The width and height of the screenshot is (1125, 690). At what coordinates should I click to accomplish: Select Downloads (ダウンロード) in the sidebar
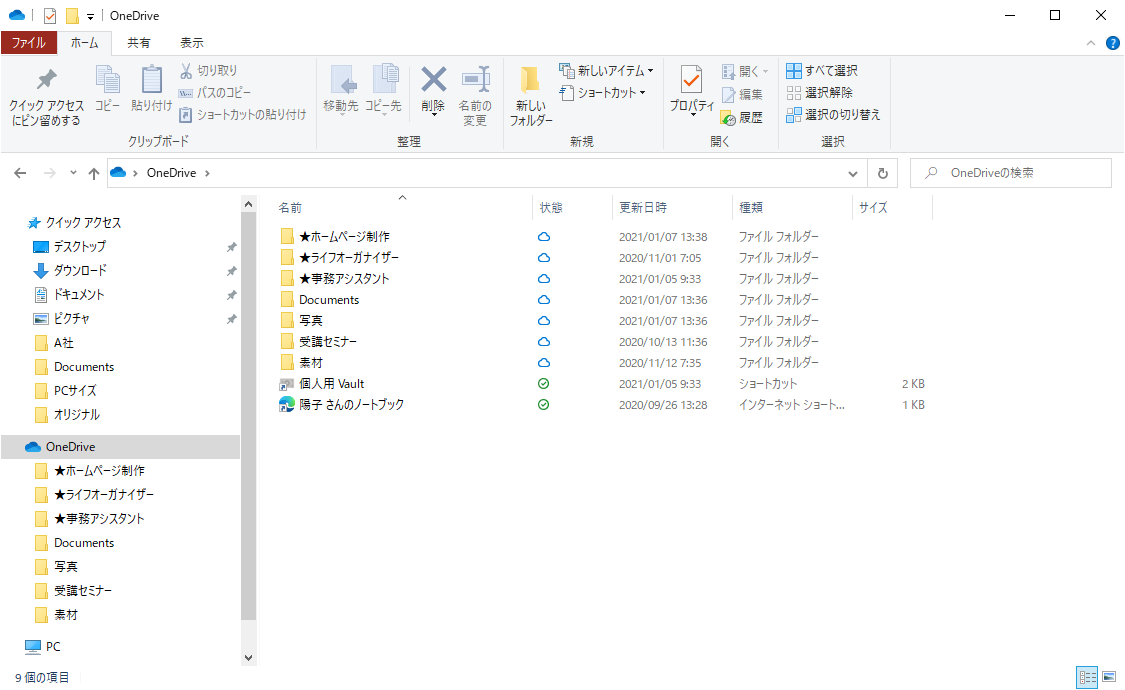[x=80, y=270]
